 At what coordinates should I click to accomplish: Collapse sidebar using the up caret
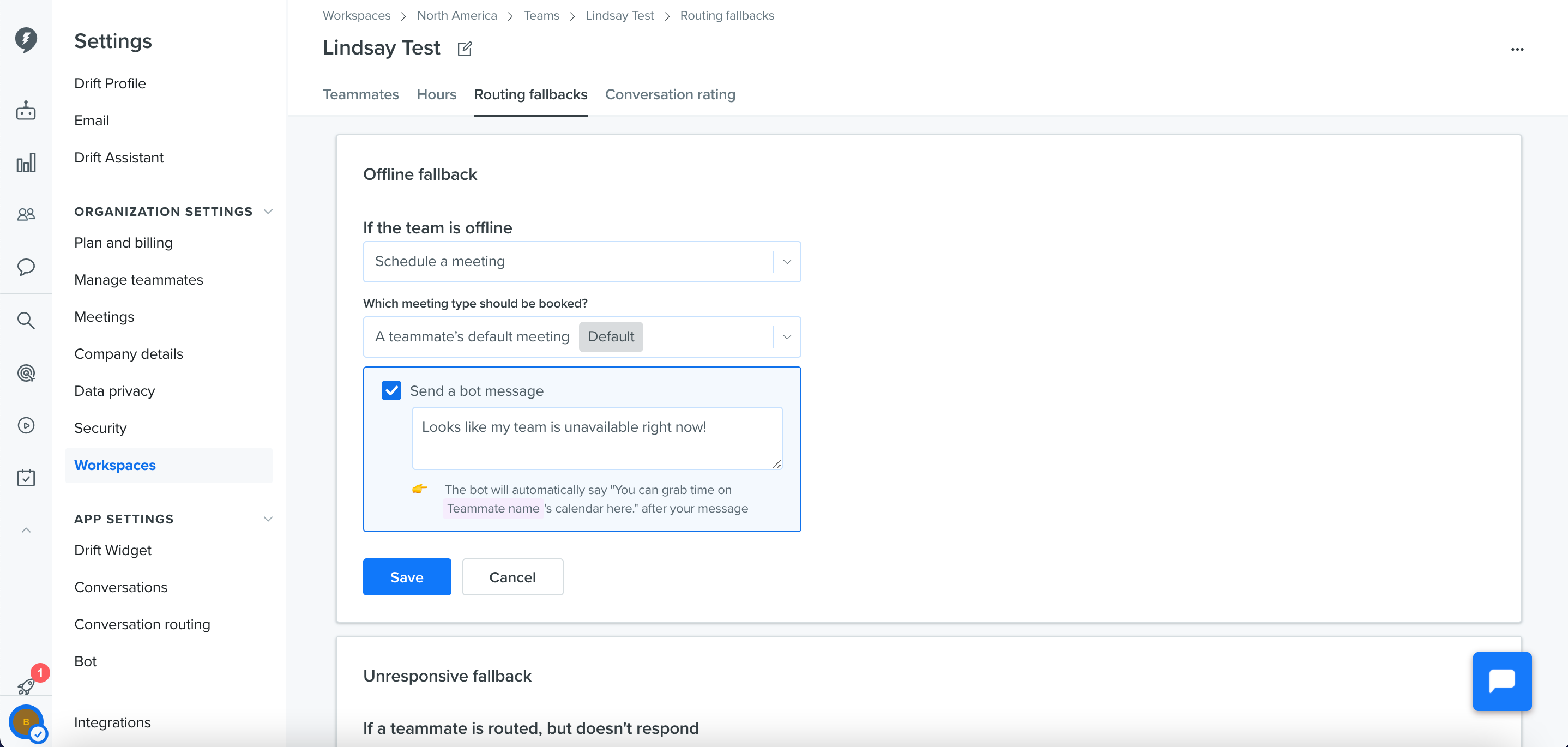point(26,531)
